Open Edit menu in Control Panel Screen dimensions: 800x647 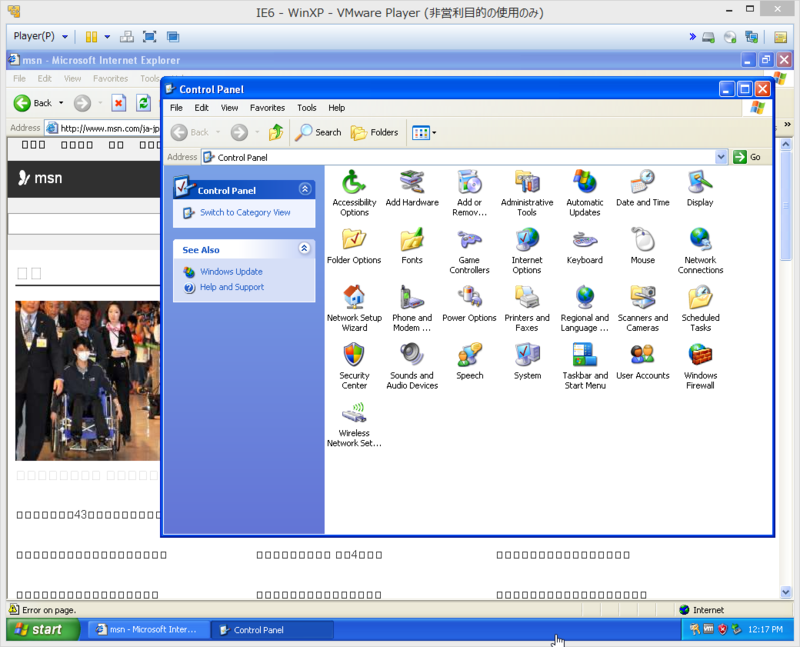pyautogui.click(x=201, y=108)
